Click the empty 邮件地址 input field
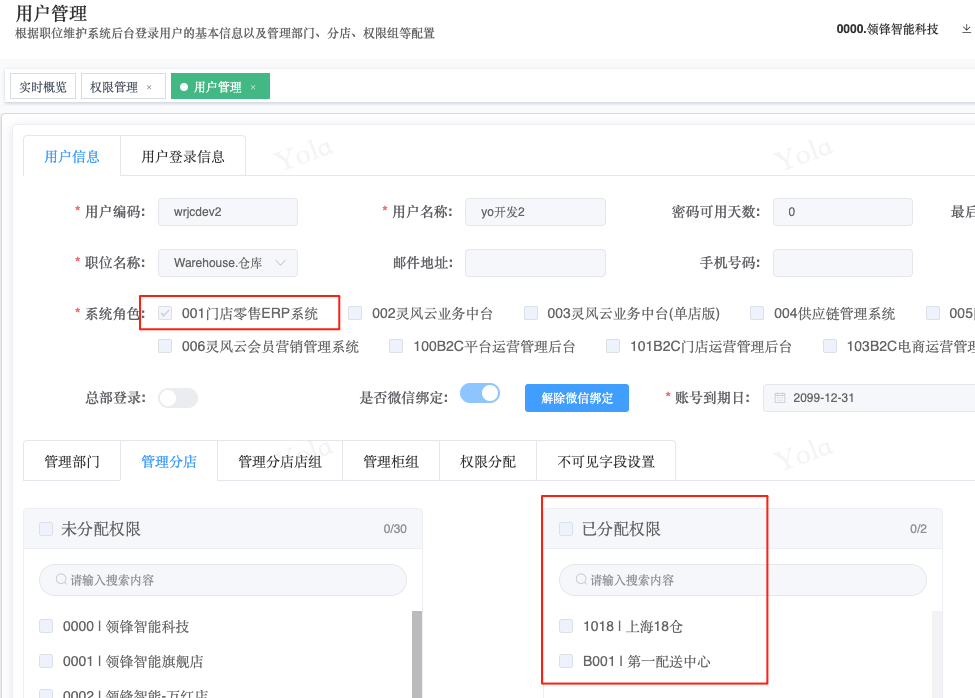Screen dimensions: 975x698 [x=535, y=263]
